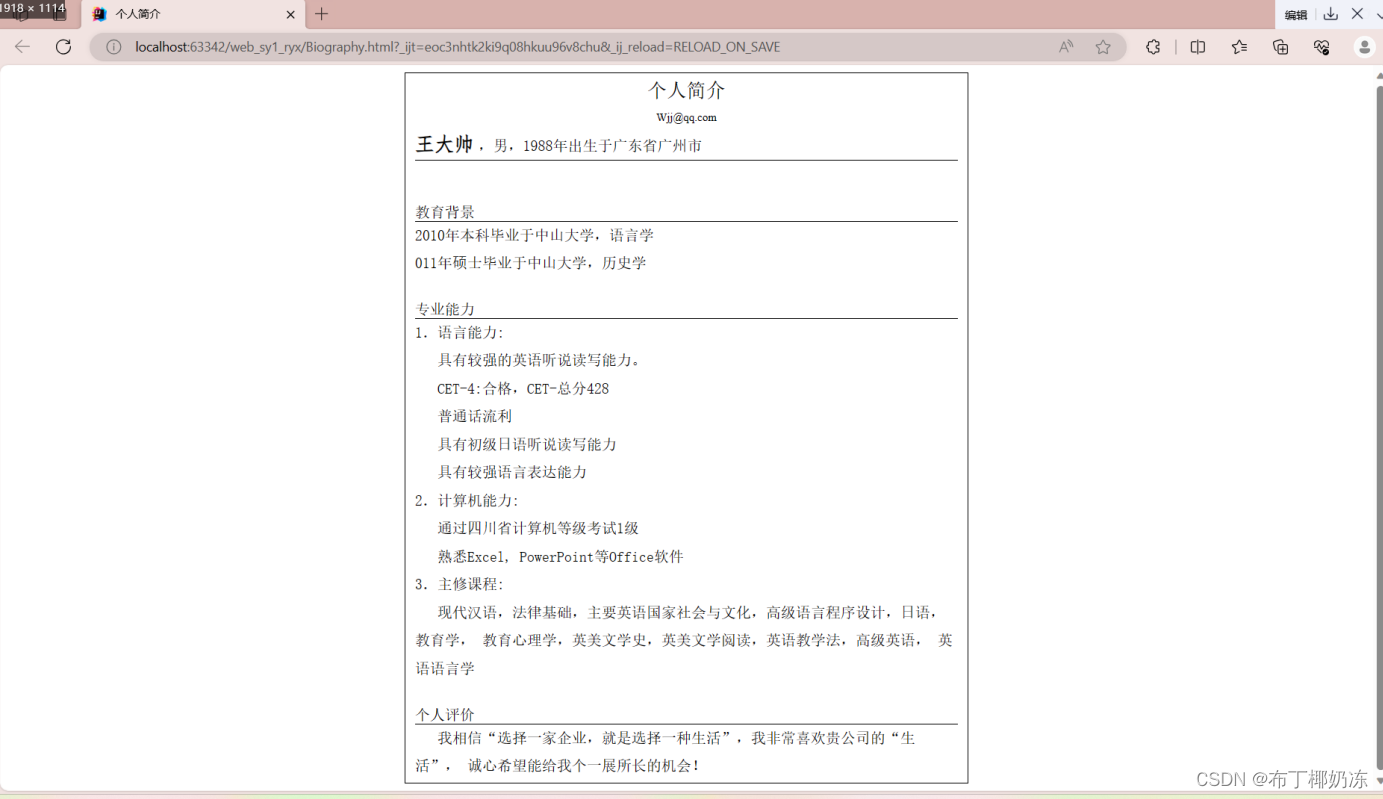Go back to the previous page

coord(22,47)
